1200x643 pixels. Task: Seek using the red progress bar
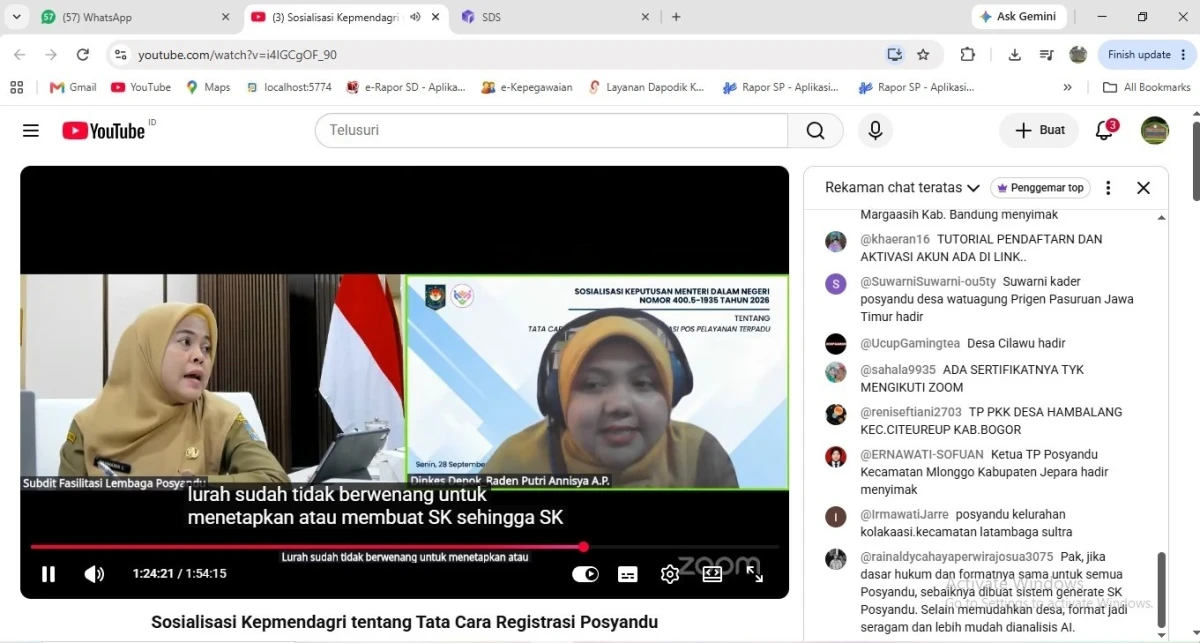[x=404, y=547]
